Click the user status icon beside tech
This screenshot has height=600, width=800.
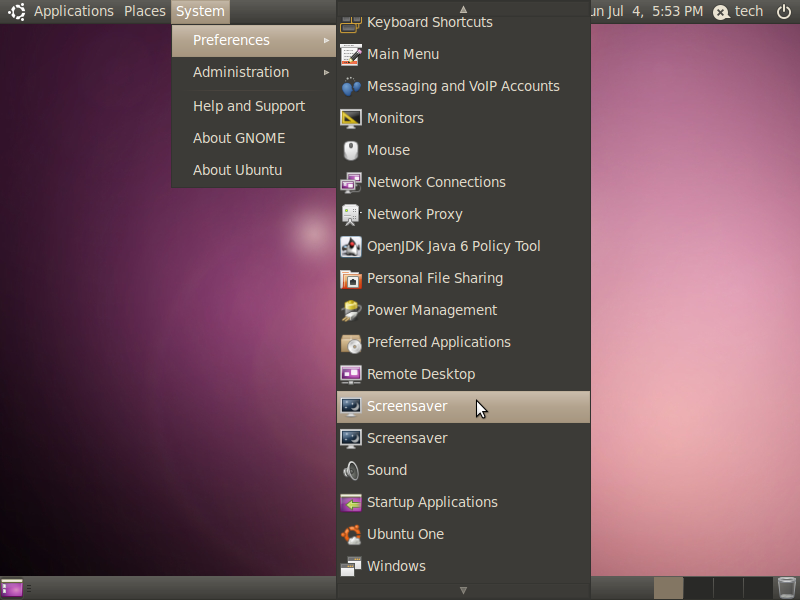[721, 12]
